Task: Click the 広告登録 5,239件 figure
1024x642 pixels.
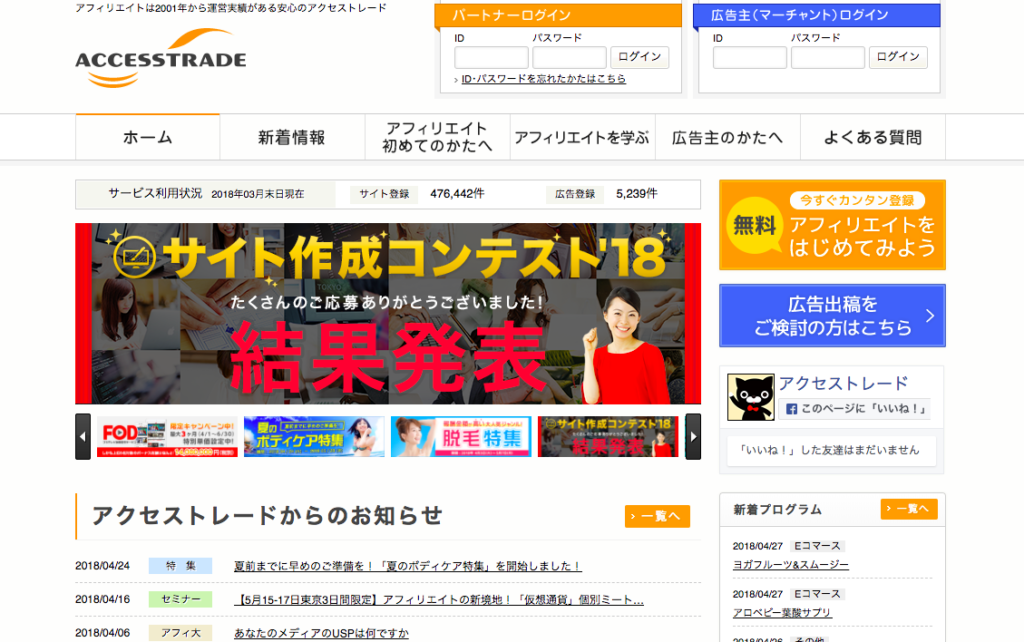Action: 637,194
